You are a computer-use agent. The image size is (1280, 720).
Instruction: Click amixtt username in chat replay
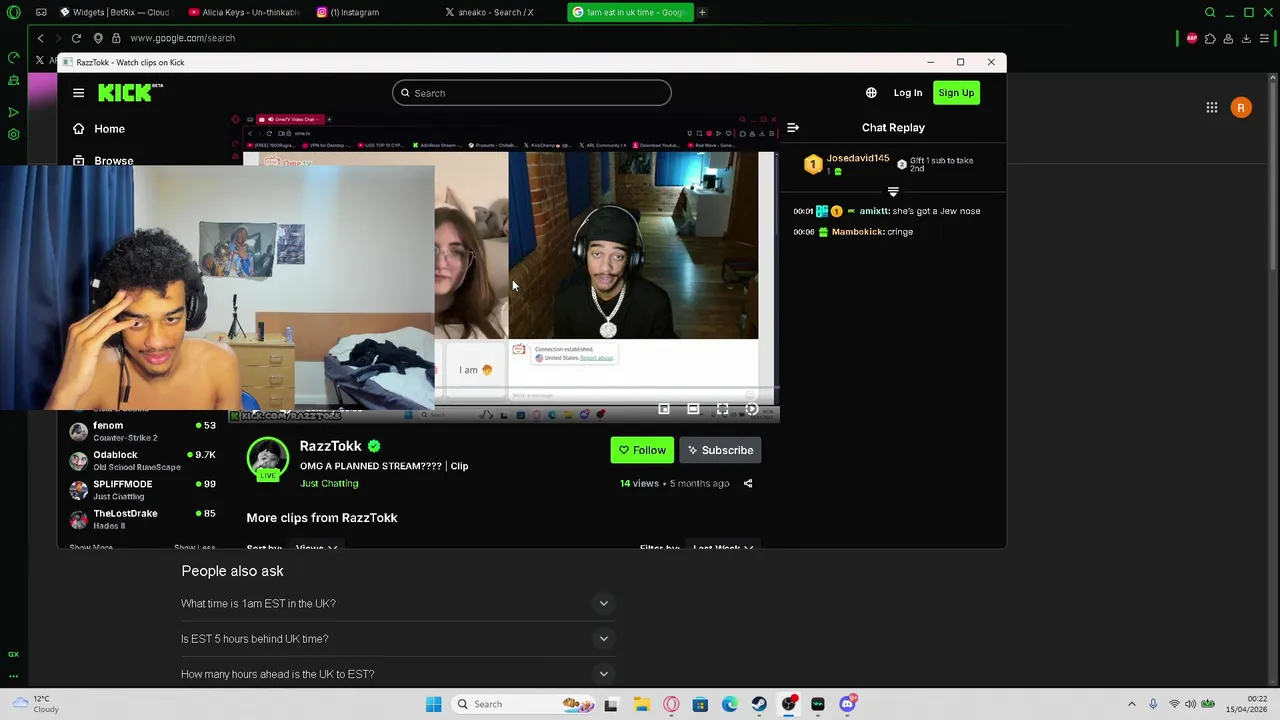click(874, 211)
